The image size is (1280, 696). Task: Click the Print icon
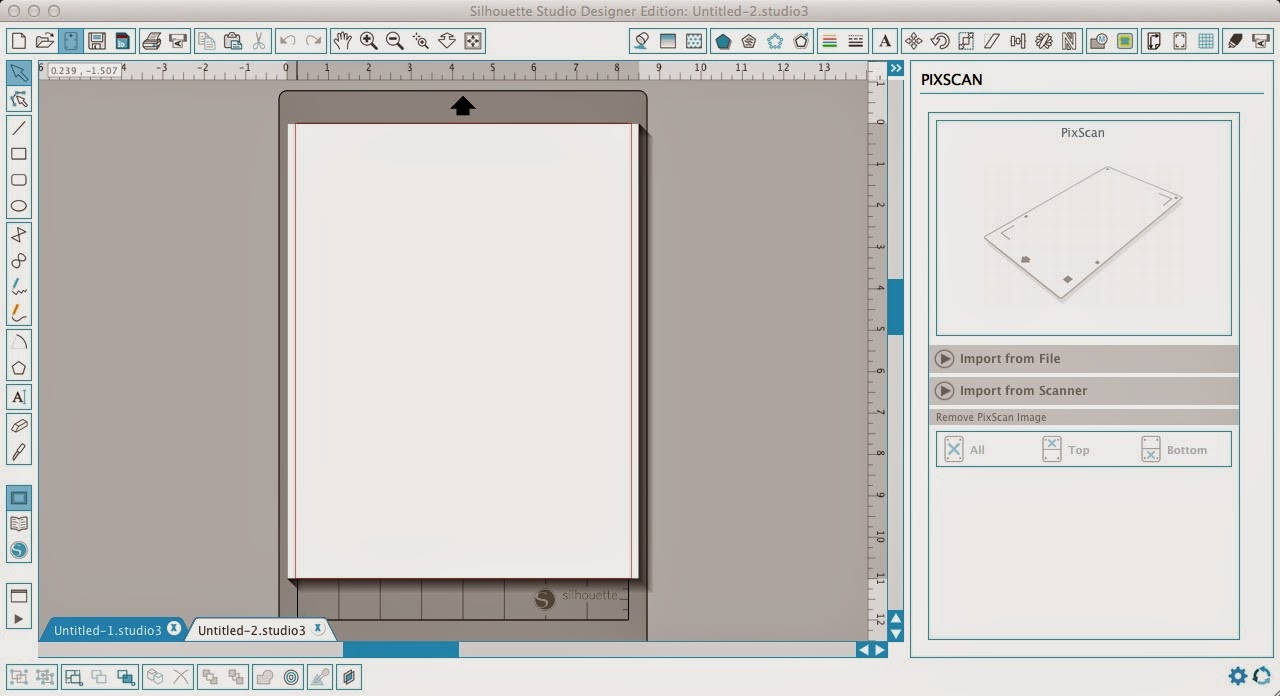151,41
